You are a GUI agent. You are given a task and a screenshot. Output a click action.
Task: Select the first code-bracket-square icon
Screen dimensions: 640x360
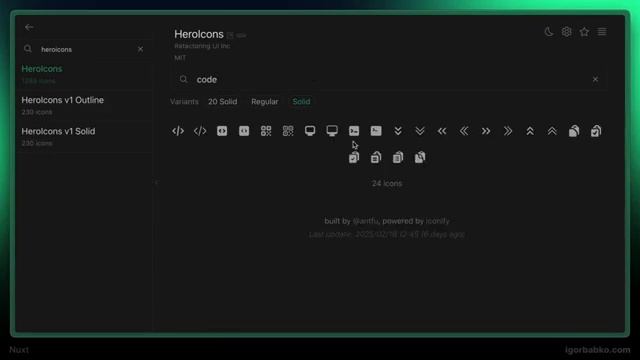tap(222, 131)
